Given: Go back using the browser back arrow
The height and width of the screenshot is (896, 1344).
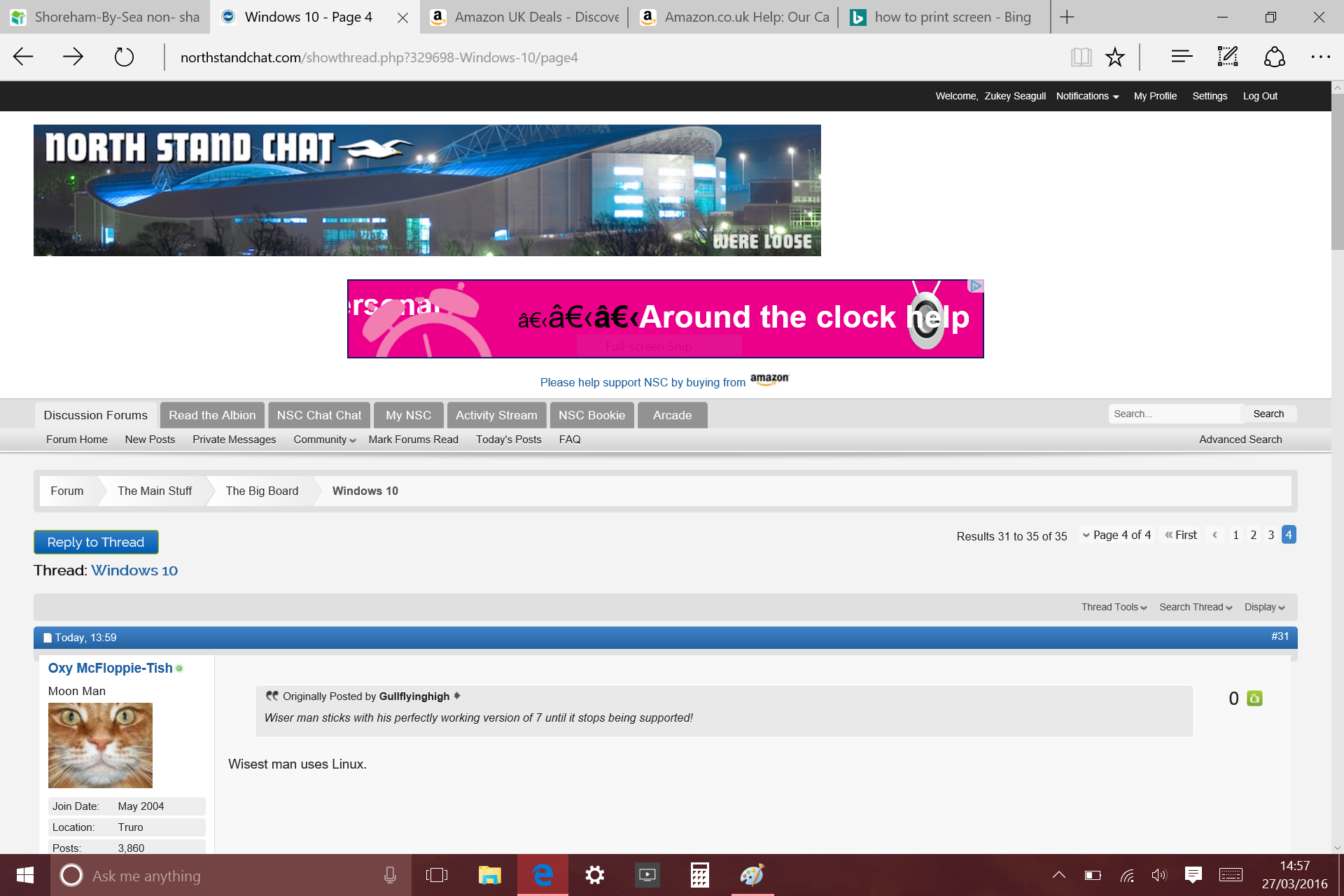Looking at the screenshot, I should click(23, 57).
